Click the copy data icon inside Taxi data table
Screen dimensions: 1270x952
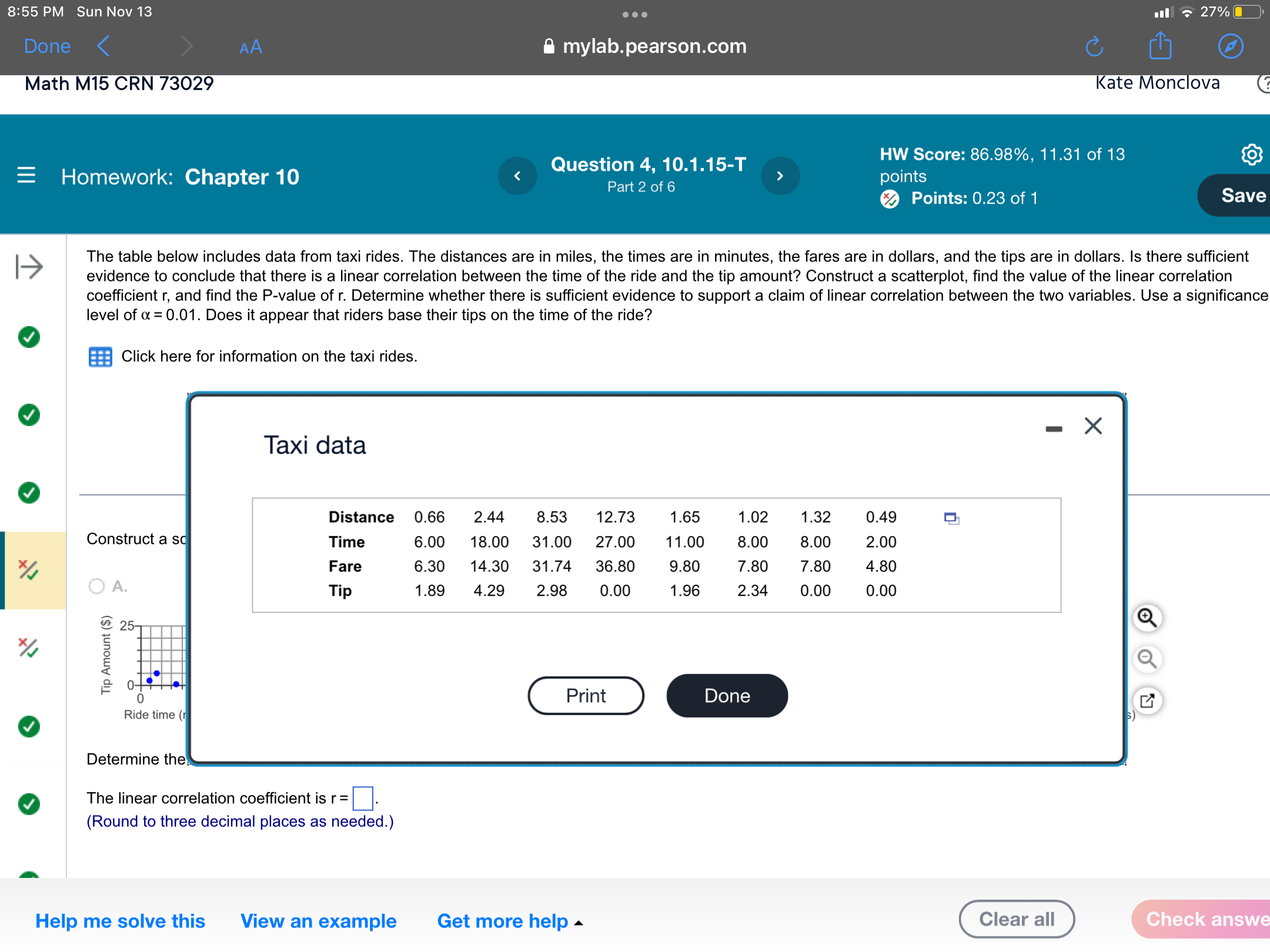pos(951,518)
